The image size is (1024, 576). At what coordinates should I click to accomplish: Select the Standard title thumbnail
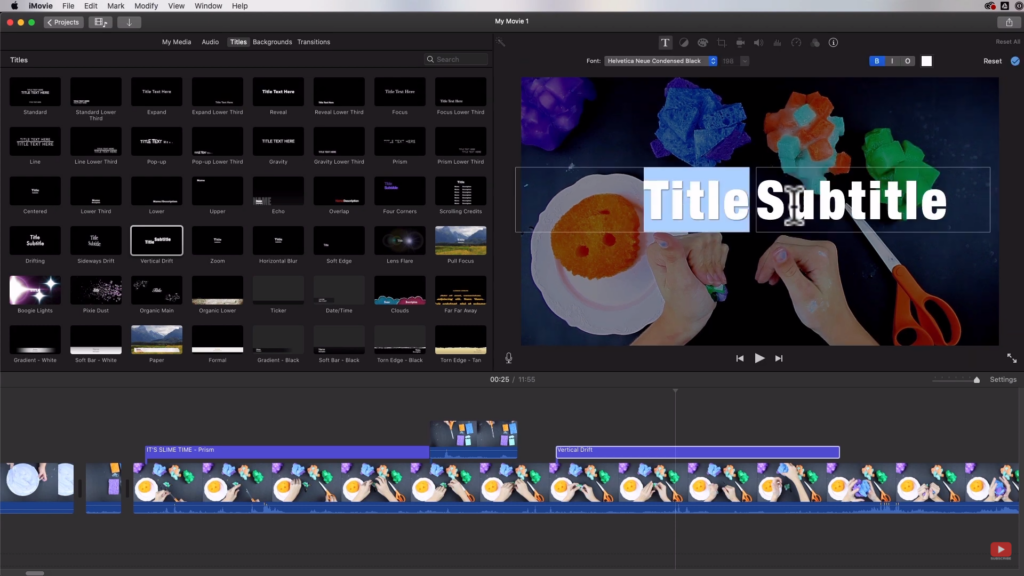[35, 91]
